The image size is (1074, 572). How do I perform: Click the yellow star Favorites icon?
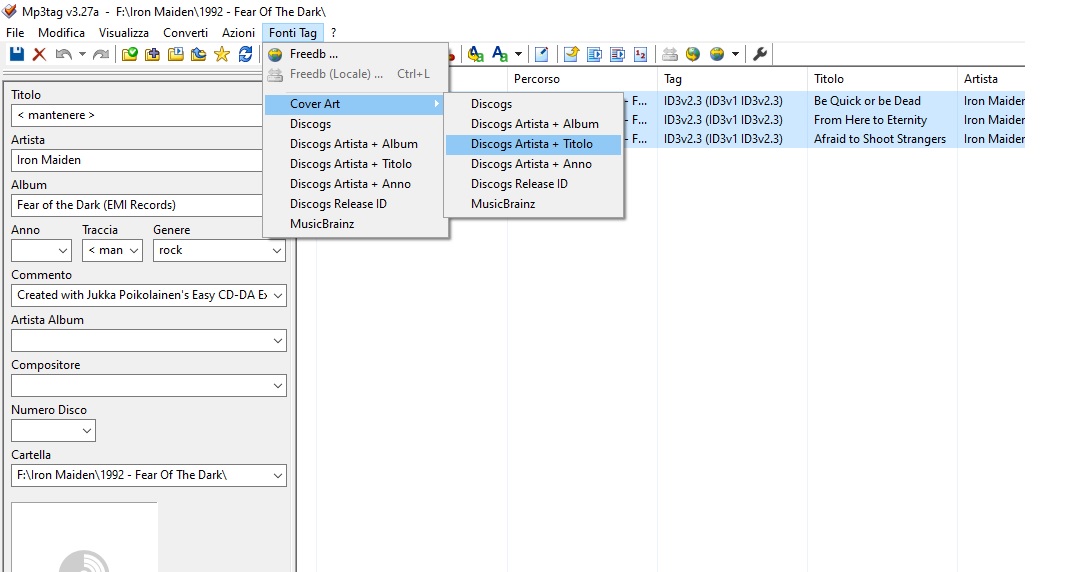(x=221, y=54)
